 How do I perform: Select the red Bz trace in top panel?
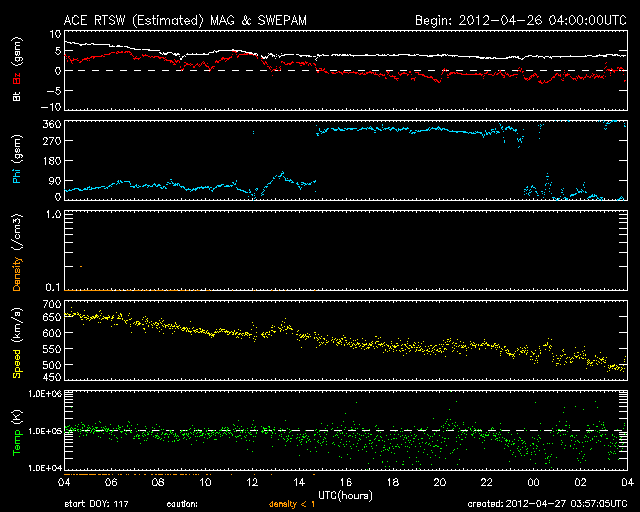[x=400, y=74]
